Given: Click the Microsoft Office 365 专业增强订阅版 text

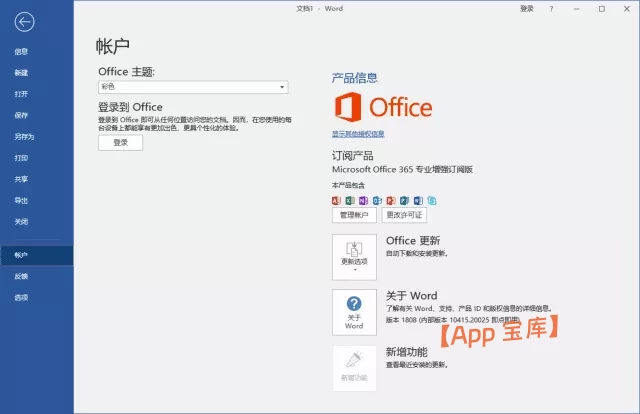Looking at the screenshot, I should pyautogui.click(x=402, y=169).
